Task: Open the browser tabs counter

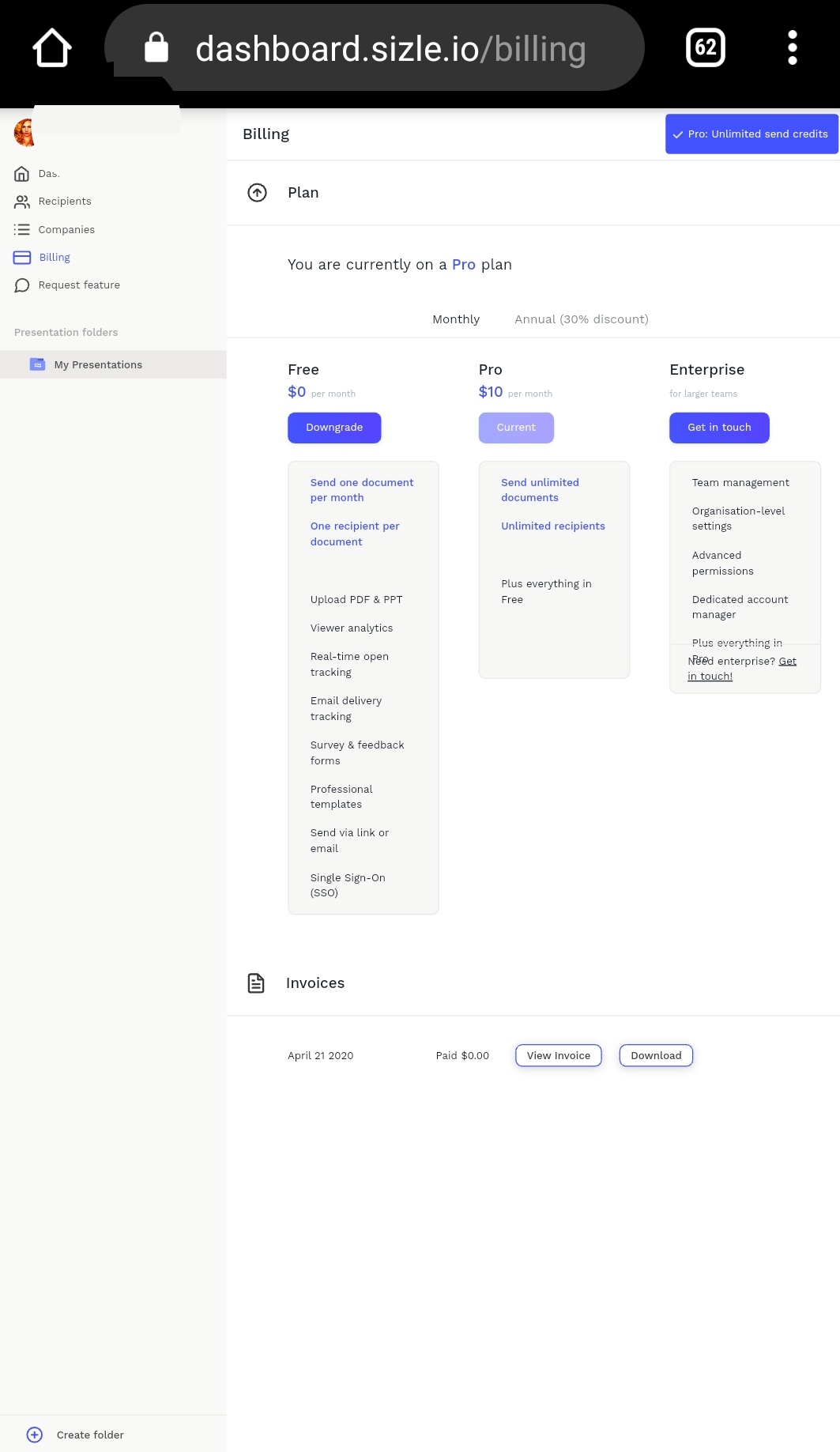Action: (705, 48)
